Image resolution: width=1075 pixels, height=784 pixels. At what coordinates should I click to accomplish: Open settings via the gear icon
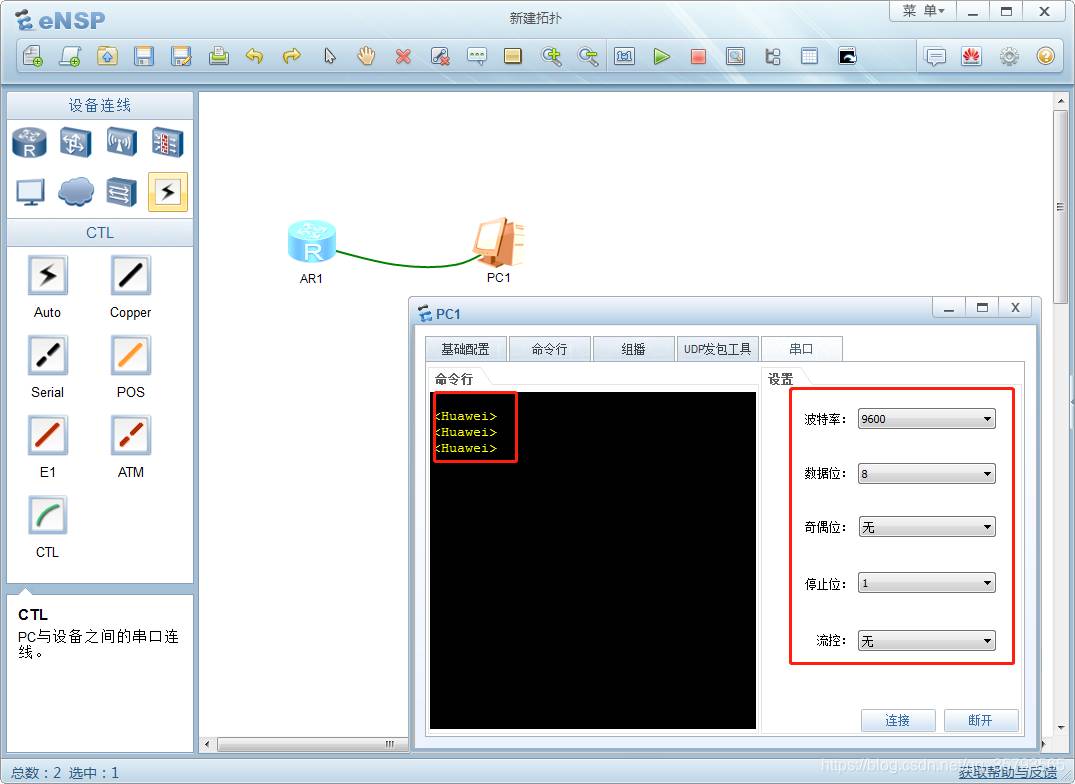pos(1009,56)
